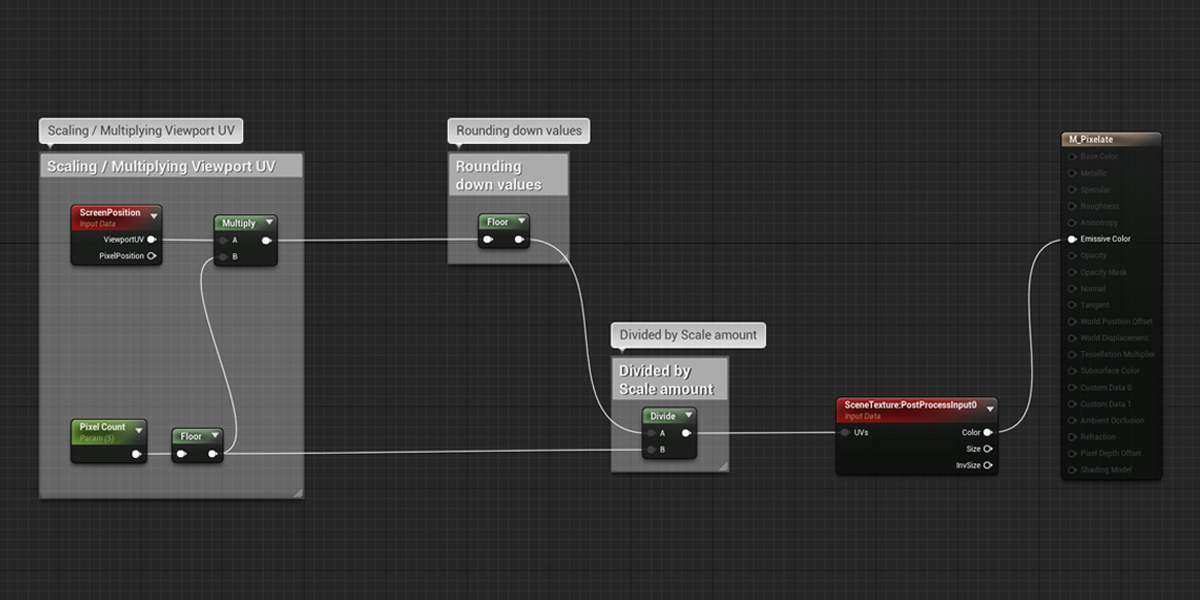Screen dimensions: 1200x600
Task: Click the Divided by Scale amount comment bubble
Action: tap(688, 335)
